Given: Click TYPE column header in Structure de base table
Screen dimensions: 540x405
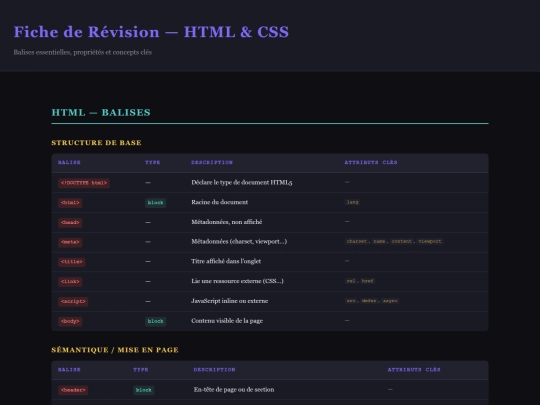Looking at the screenshot, I should coord(153,162).
